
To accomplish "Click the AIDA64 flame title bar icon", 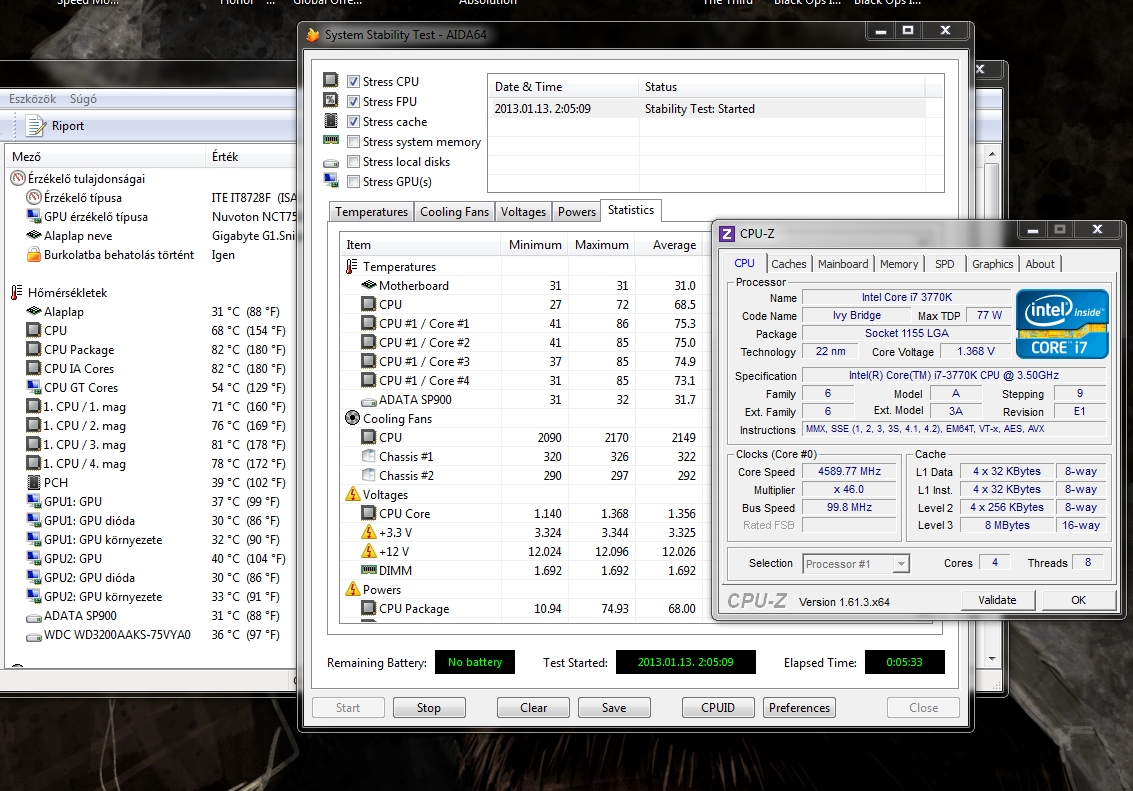I will (x=313, y=35).
